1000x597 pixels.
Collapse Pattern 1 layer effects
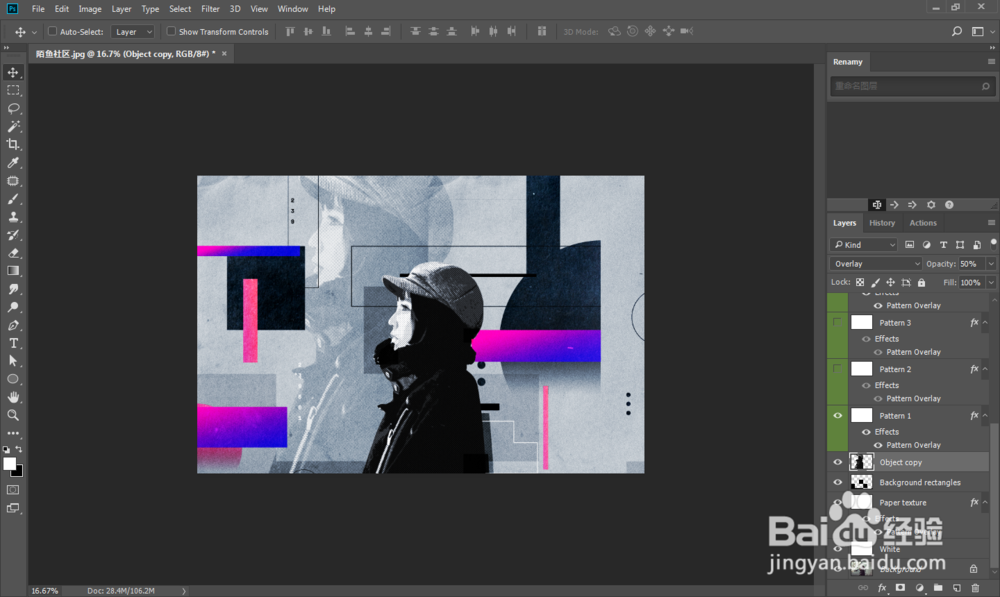click(x=985, y=416)
